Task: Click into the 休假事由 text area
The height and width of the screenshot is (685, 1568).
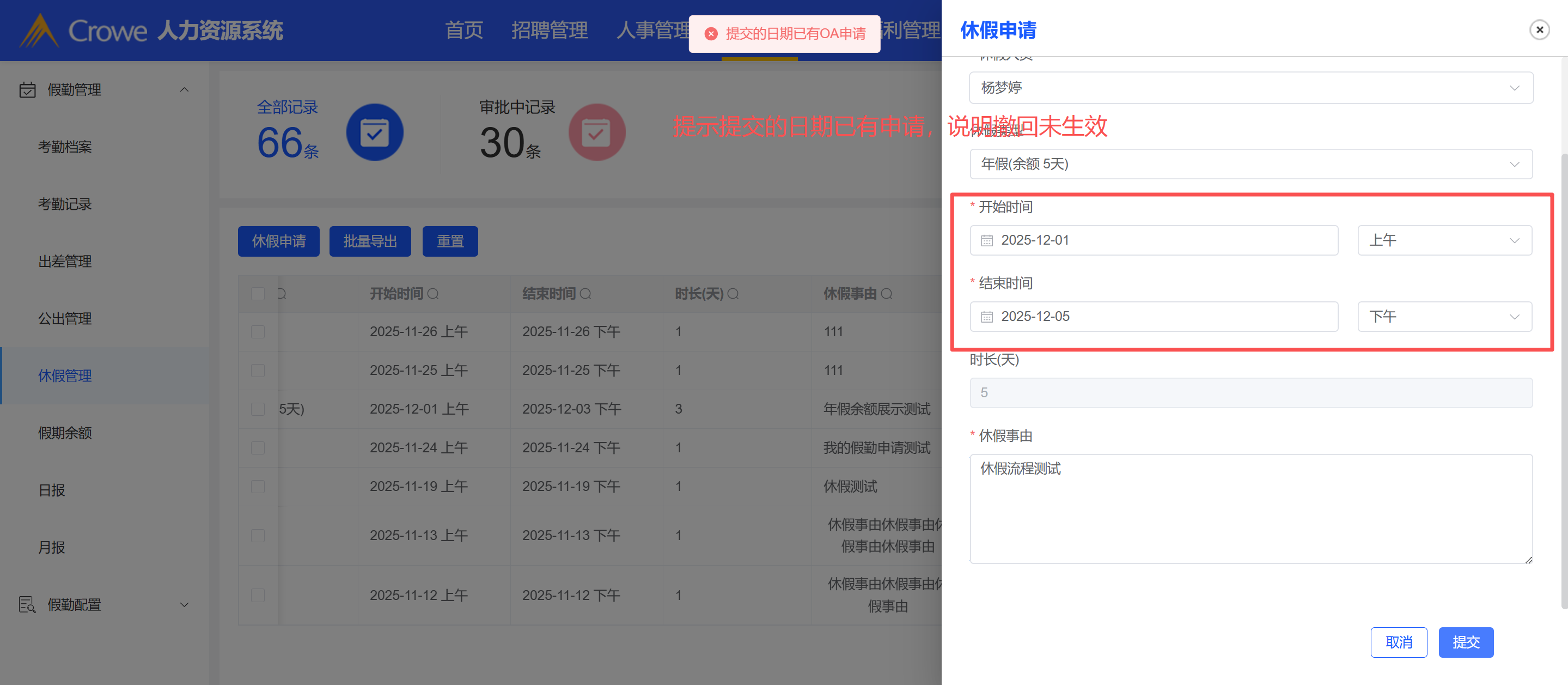Action: (1250, 508)
